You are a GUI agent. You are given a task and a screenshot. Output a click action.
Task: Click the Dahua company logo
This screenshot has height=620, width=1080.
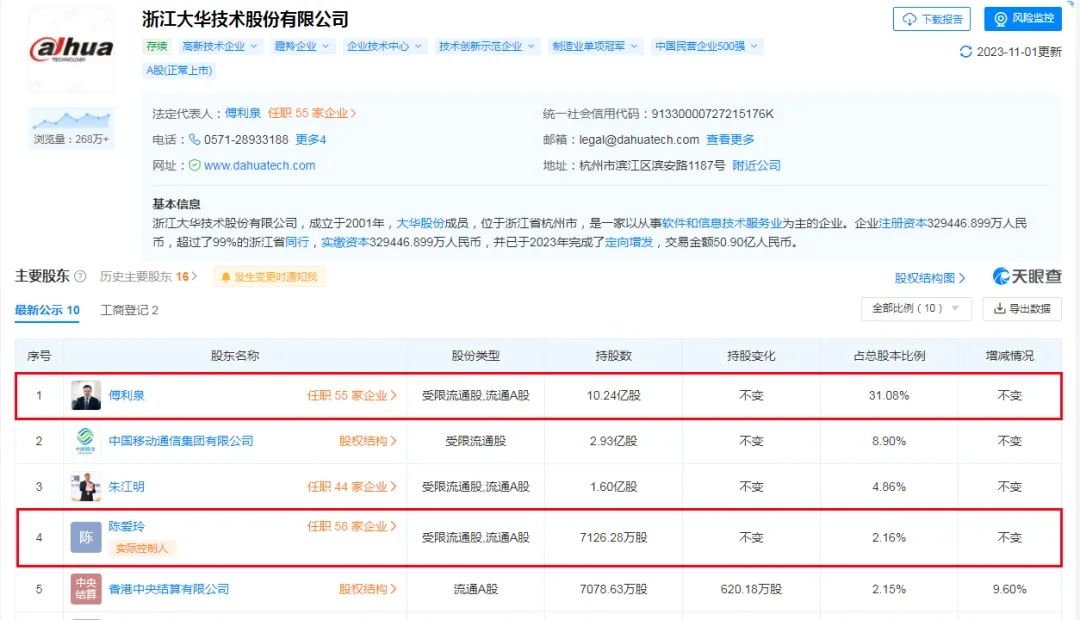point(71,50)
